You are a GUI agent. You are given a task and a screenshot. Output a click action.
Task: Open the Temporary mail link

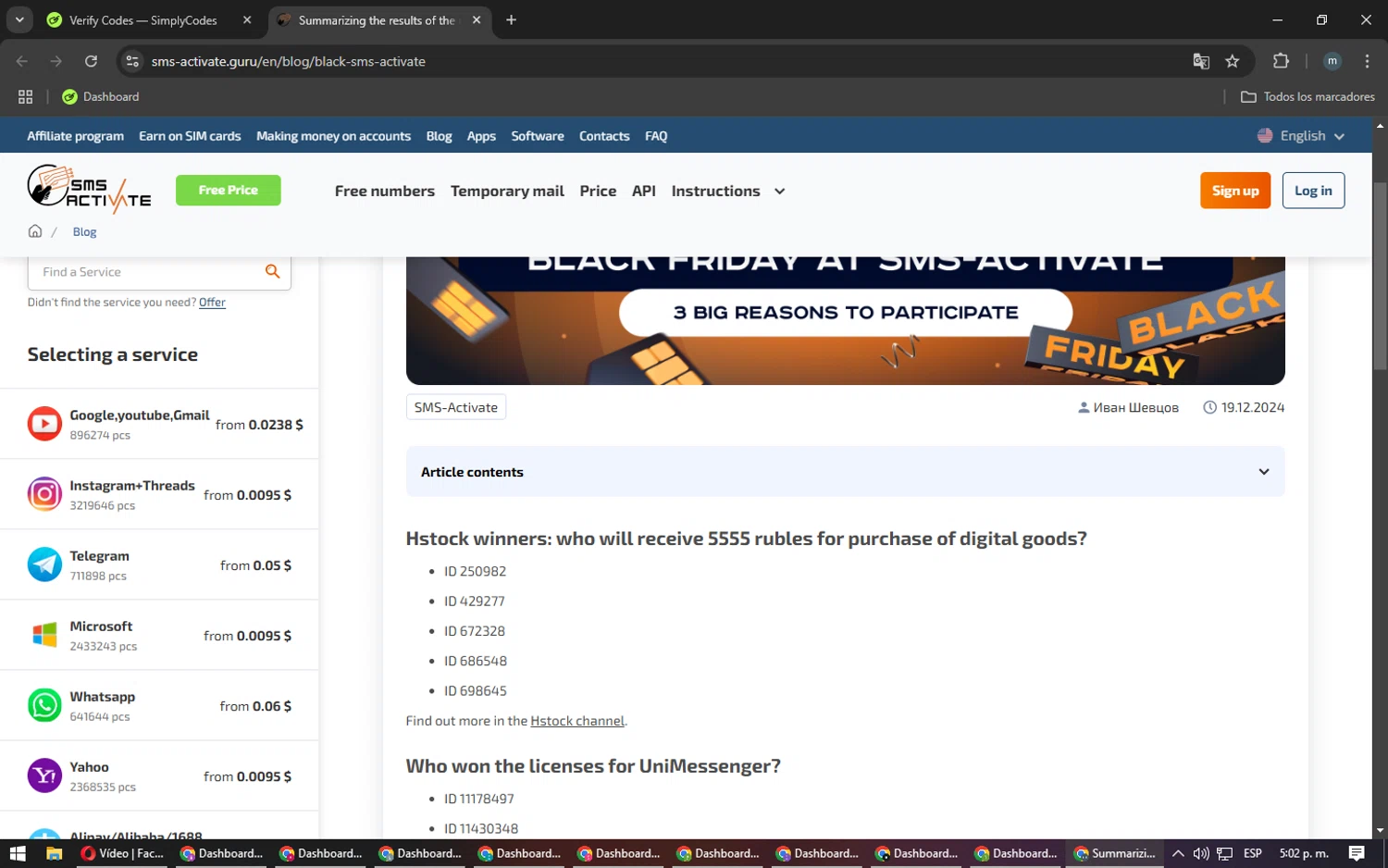click(507, 191)
